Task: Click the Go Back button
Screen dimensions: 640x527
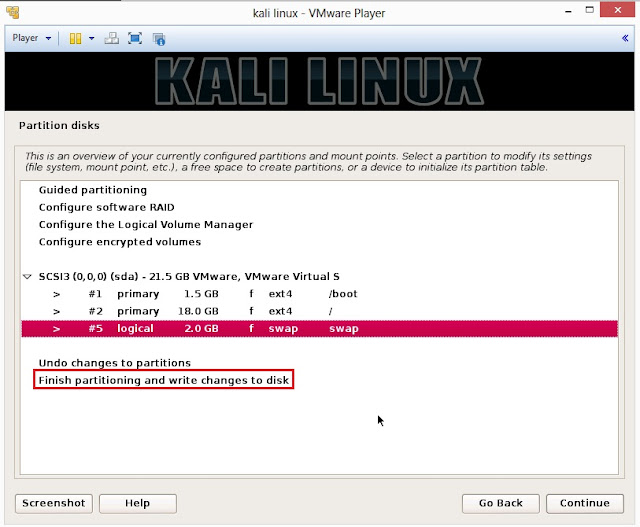Action: 500,503
